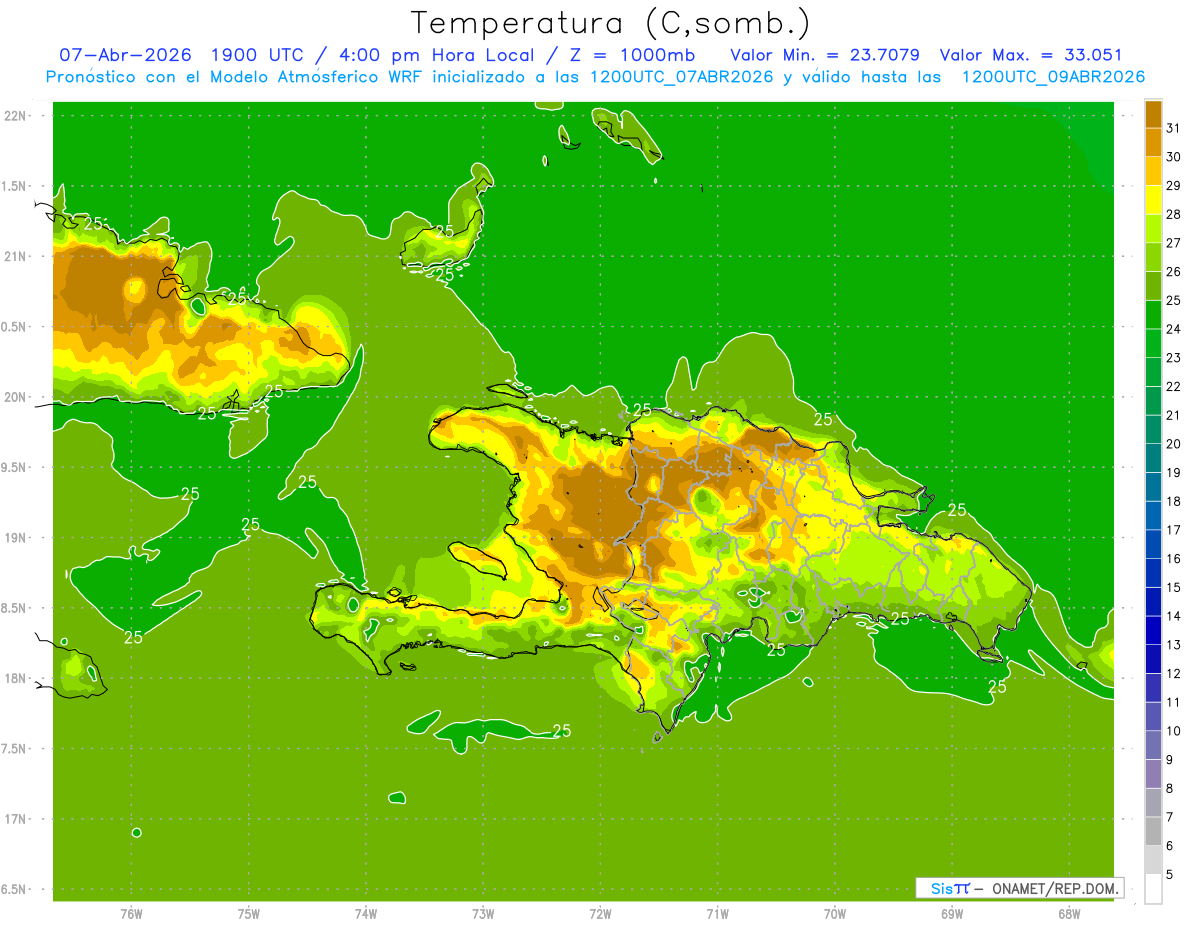The width and height of the screenshot is (1200, 927).
Task: Click the legend value label 31
Action: 1174,128
